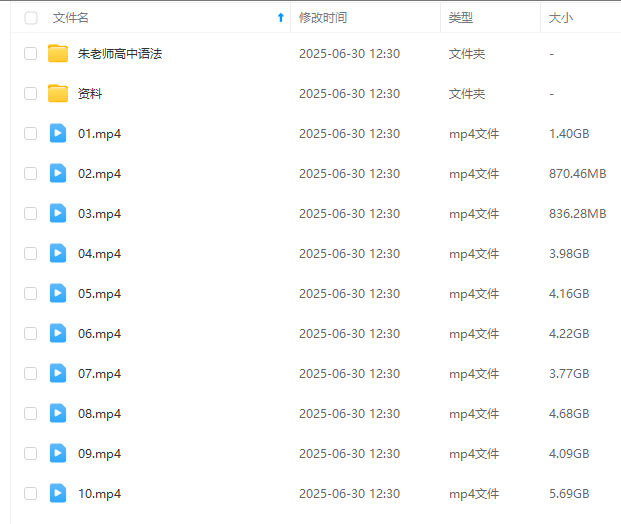Click the 4.68GB size cell

click(x=569, y=414)
